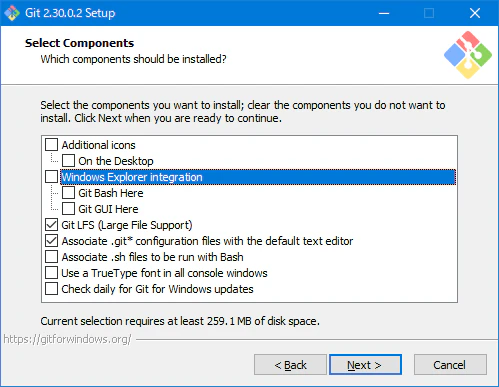Viewport: 499px width, 387px height.
Task: Click the Git for Windows logo in header
Action: coord(468,55)
